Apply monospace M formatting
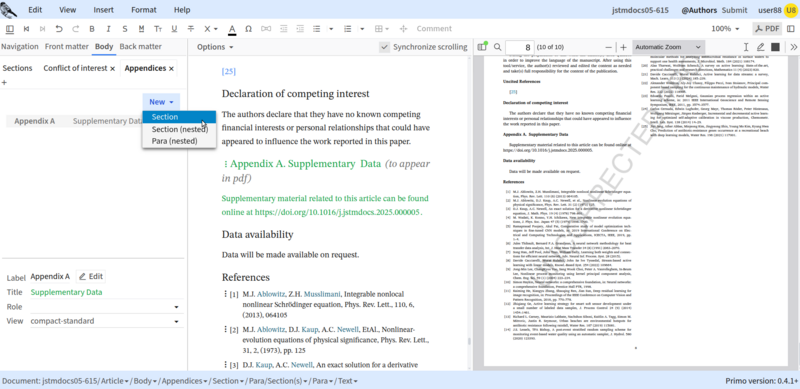 coord(141,29)
